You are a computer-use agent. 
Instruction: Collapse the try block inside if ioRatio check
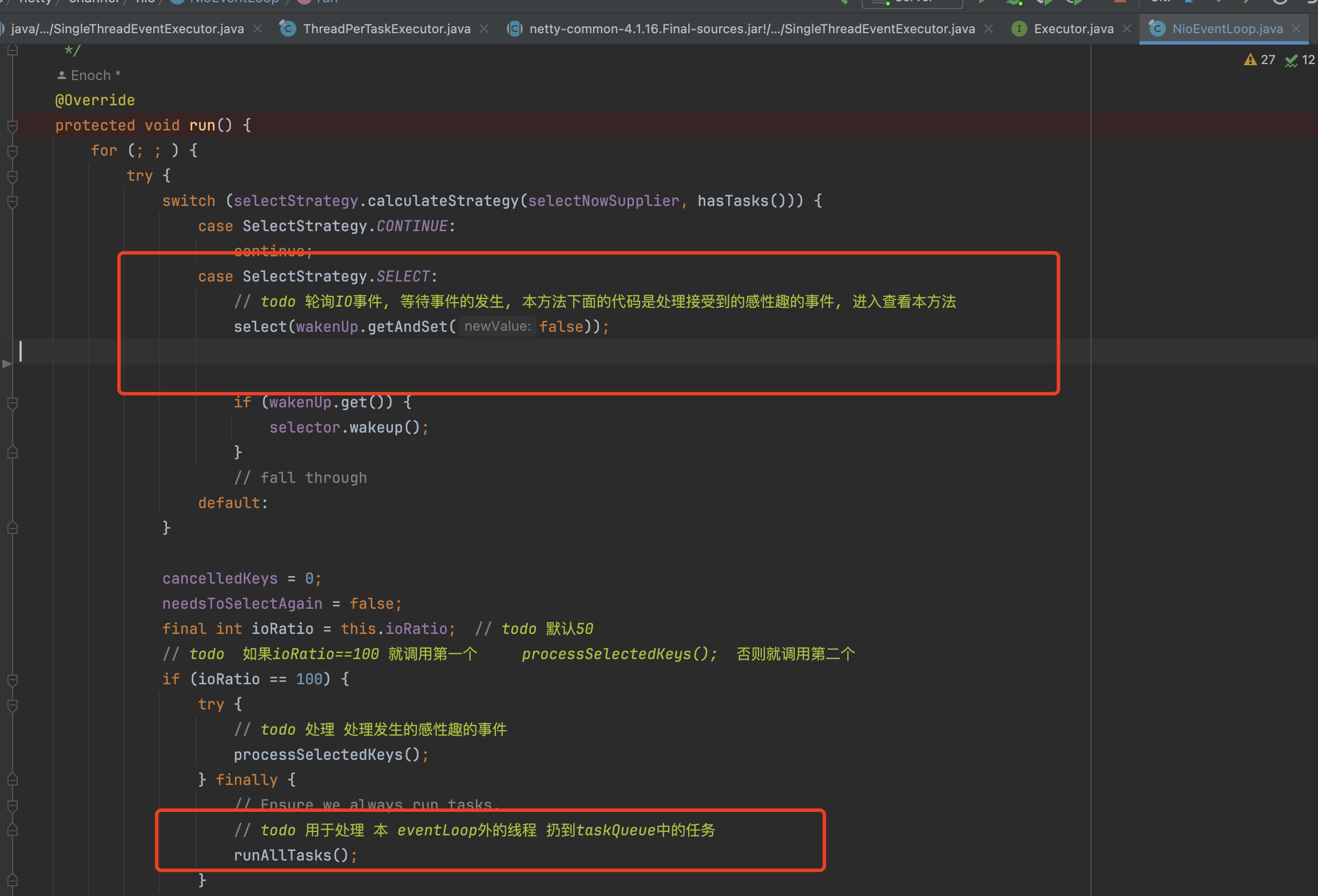coord(13,705)
